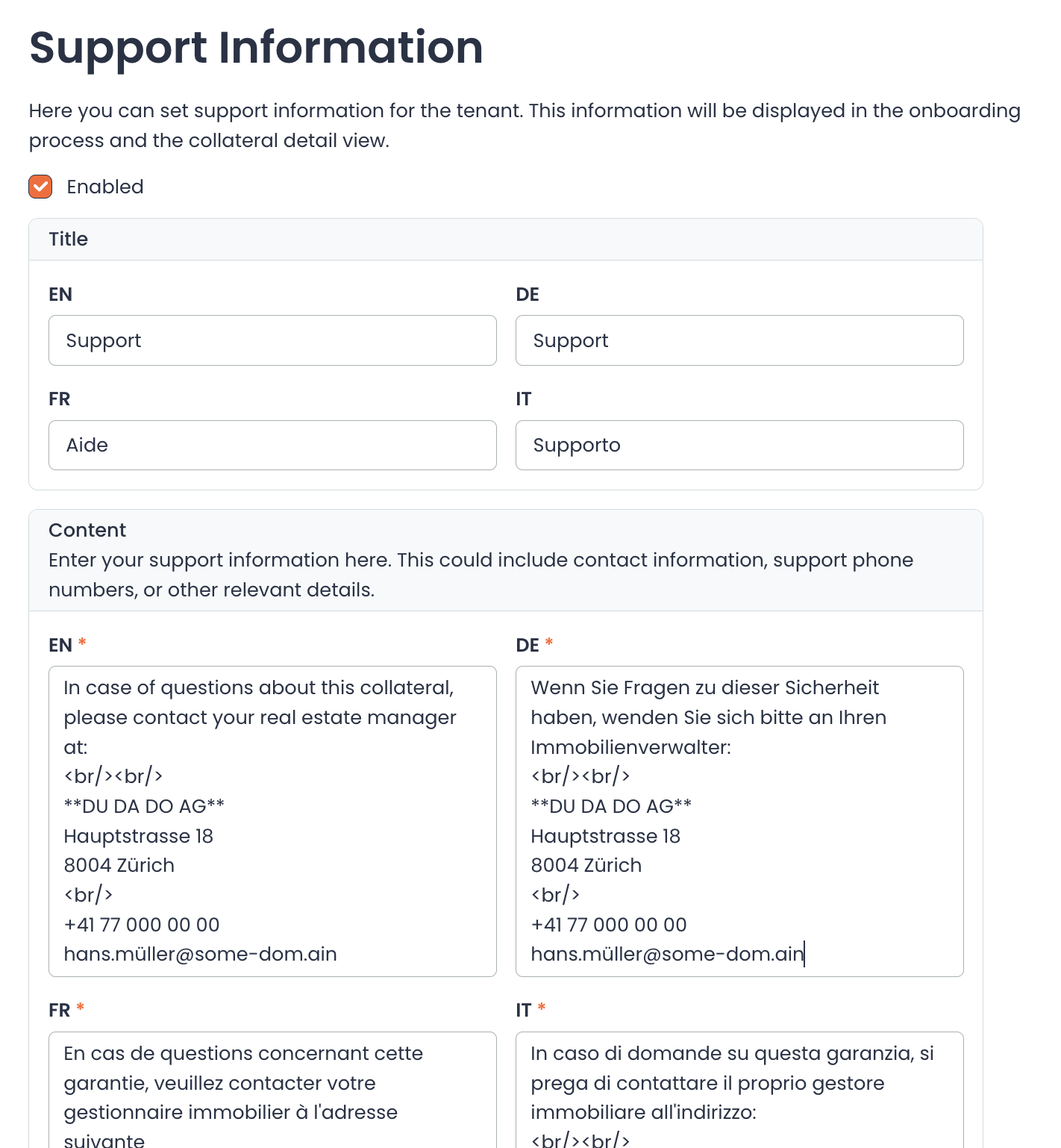Image resolution: width=1061 pixels, height=1148 pixels.
Task: Click the 8004 Zürich line in EN content
Action: 119,864
